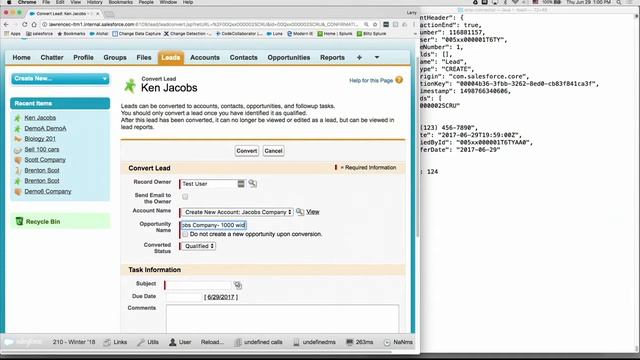Click the orange help question mark icon

[x=399, y=80]
